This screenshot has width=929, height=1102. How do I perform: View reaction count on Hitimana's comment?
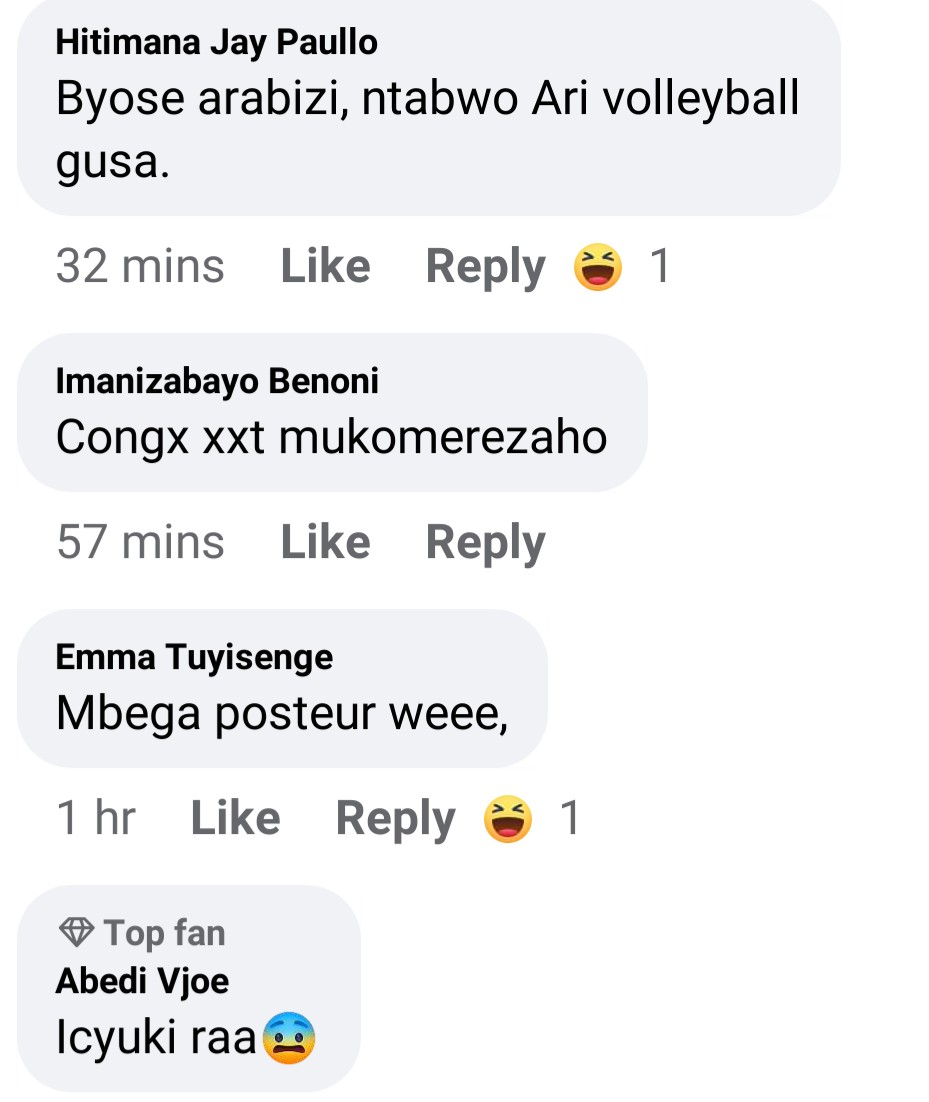[659, 266]
